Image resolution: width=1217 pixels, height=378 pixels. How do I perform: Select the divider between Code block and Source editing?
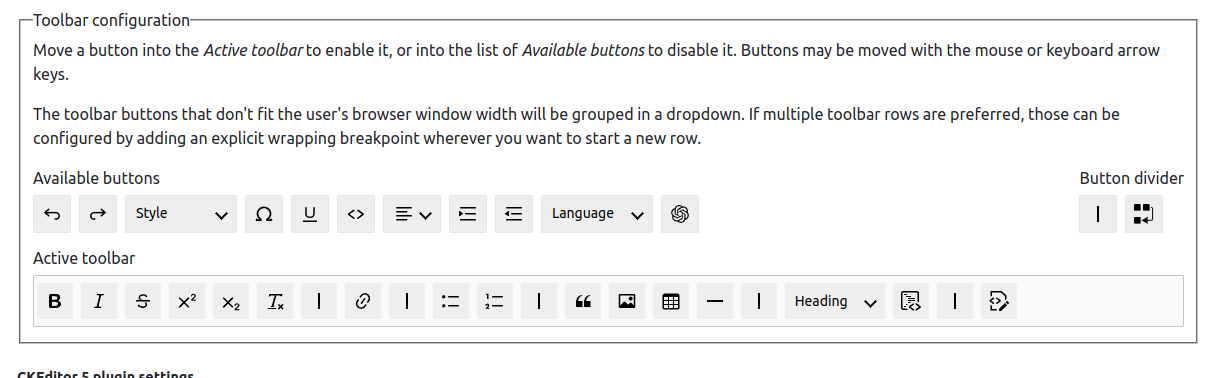[954, 301]
